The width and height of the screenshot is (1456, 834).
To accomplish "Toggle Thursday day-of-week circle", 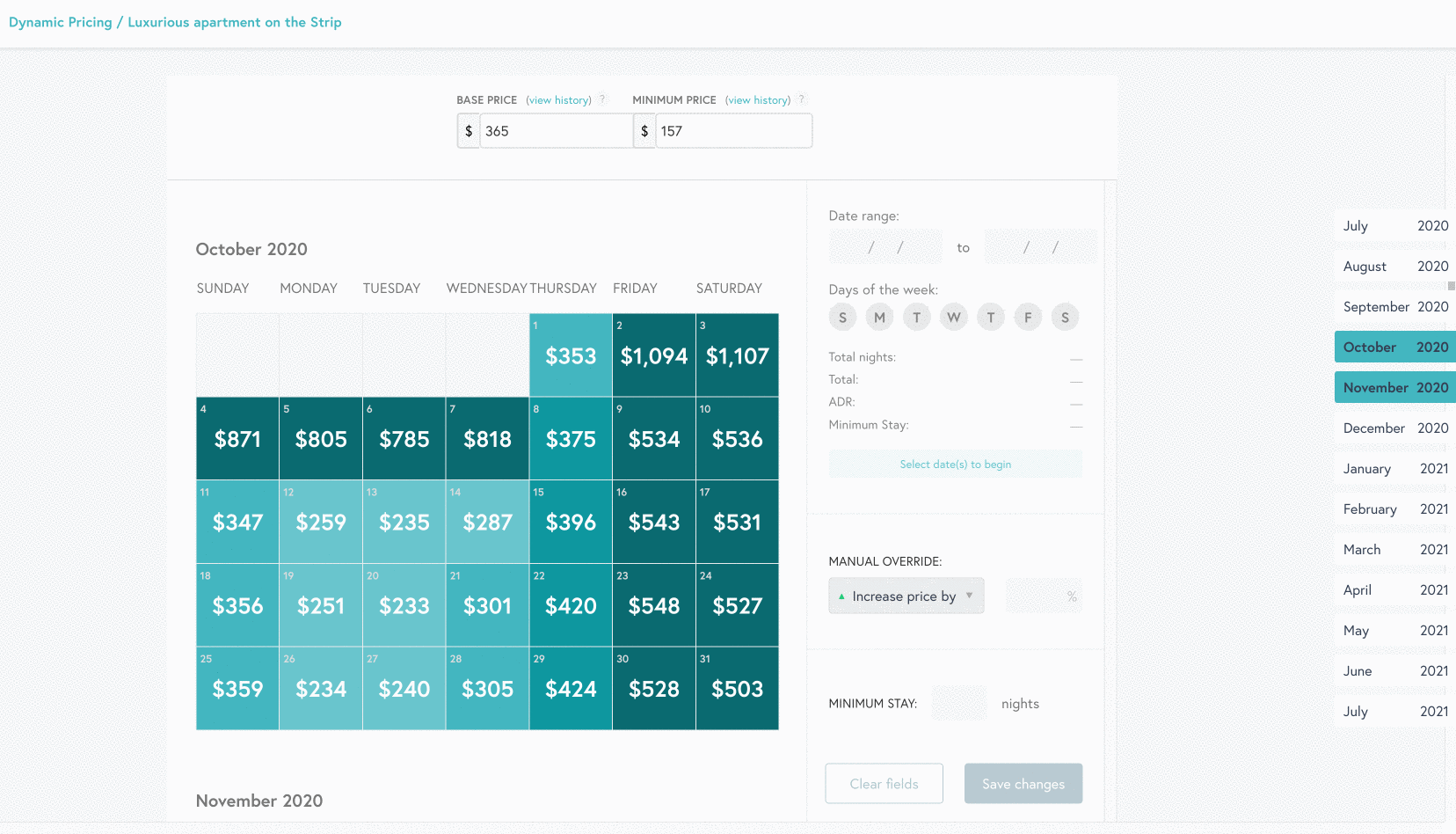I will (x=991, y=318).
